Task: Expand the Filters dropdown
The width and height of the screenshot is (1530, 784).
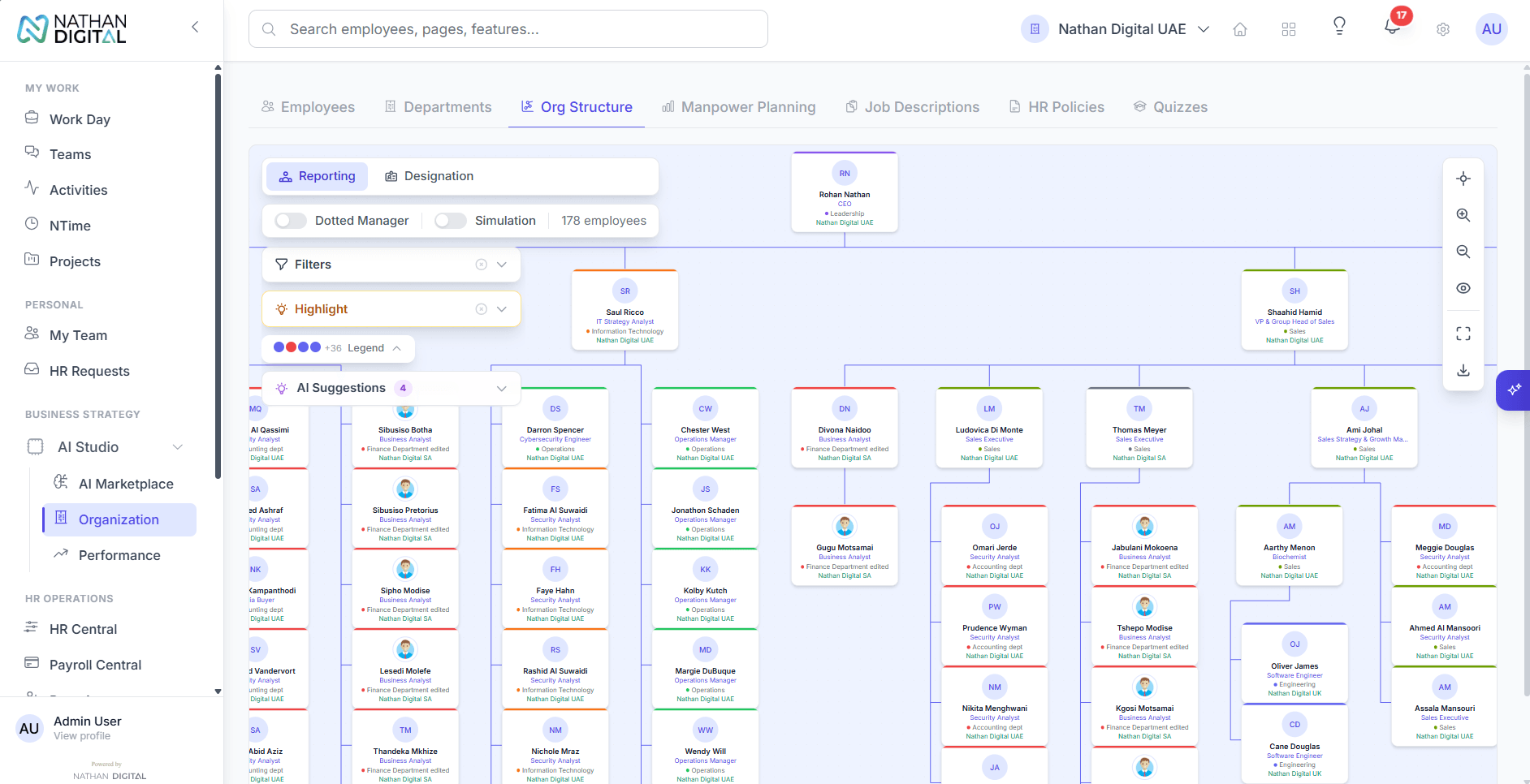Action: click(502, 265)
